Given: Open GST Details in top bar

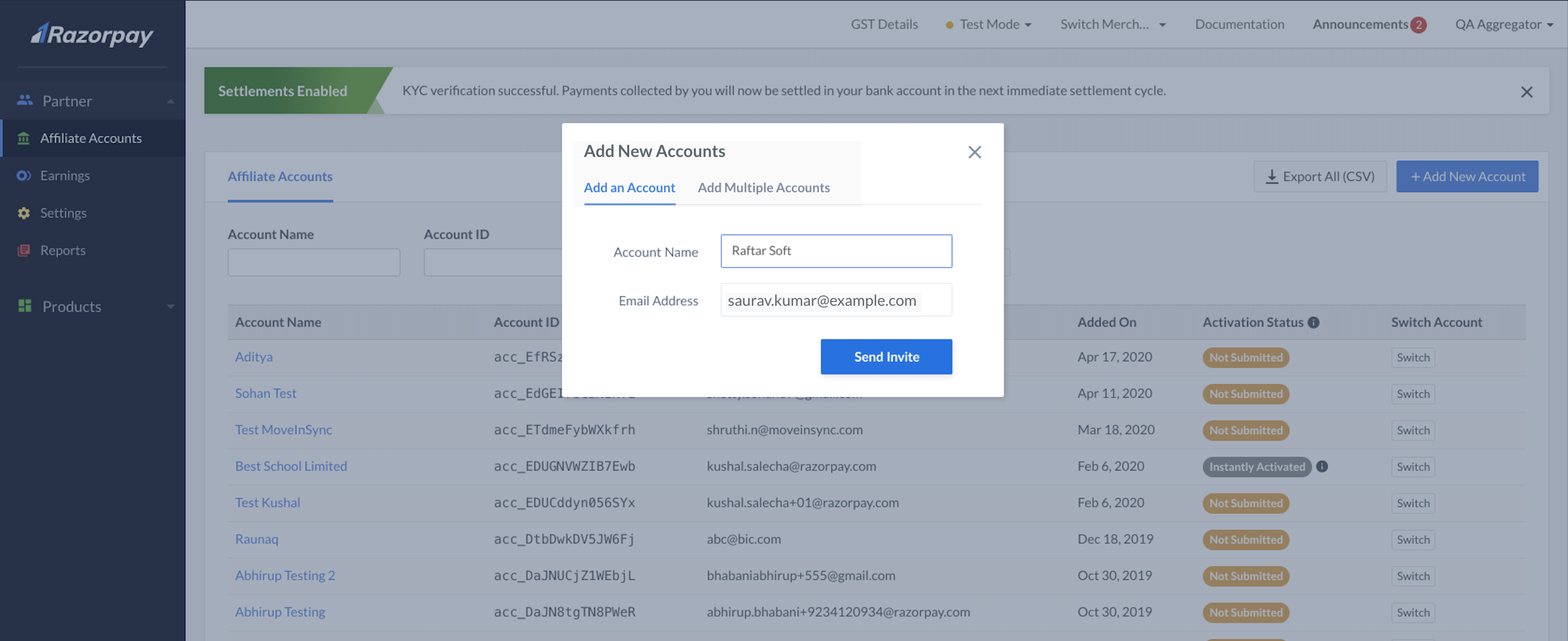Looking at the screenshot, I should tap(884, 25).
